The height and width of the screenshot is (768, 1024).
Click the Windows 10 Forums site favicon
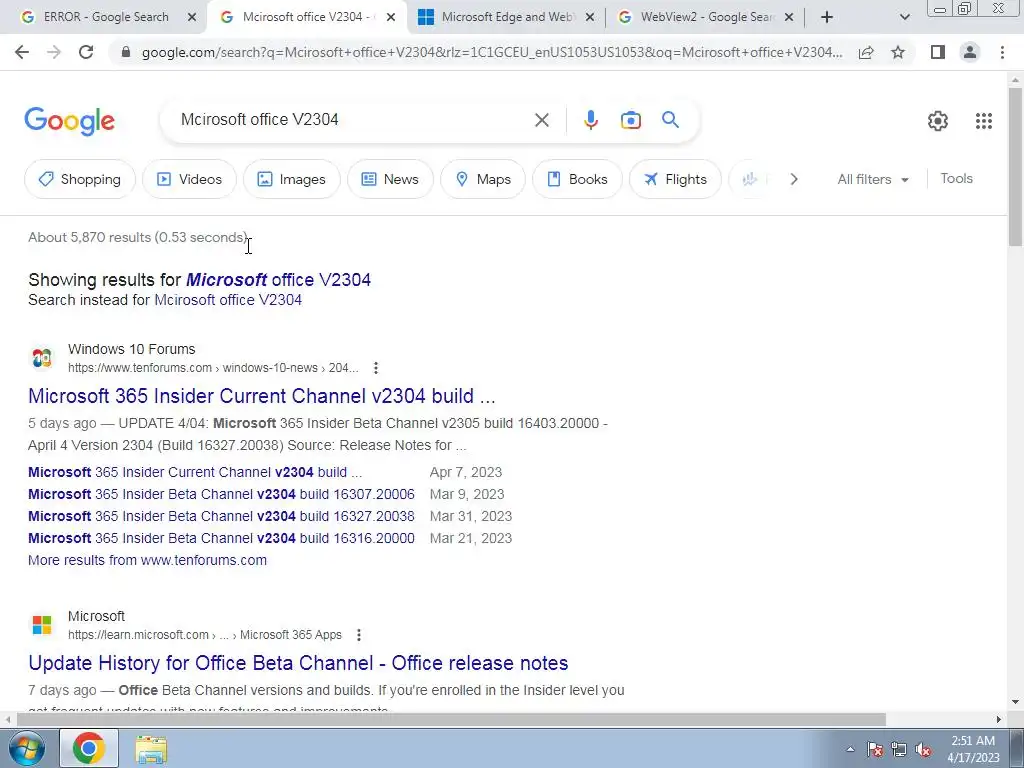[x=42, y=358]
